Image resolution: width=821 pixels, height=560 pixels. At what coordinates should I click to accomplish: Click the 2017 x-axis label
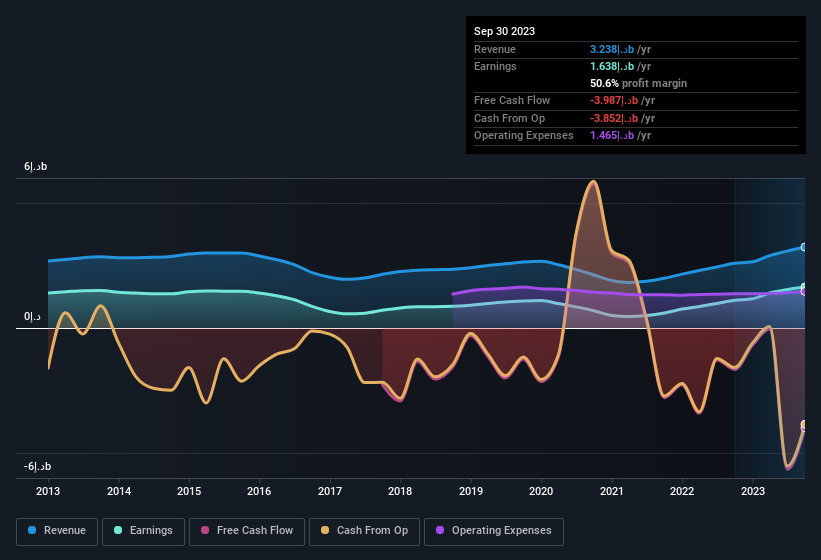coord(330,491)
